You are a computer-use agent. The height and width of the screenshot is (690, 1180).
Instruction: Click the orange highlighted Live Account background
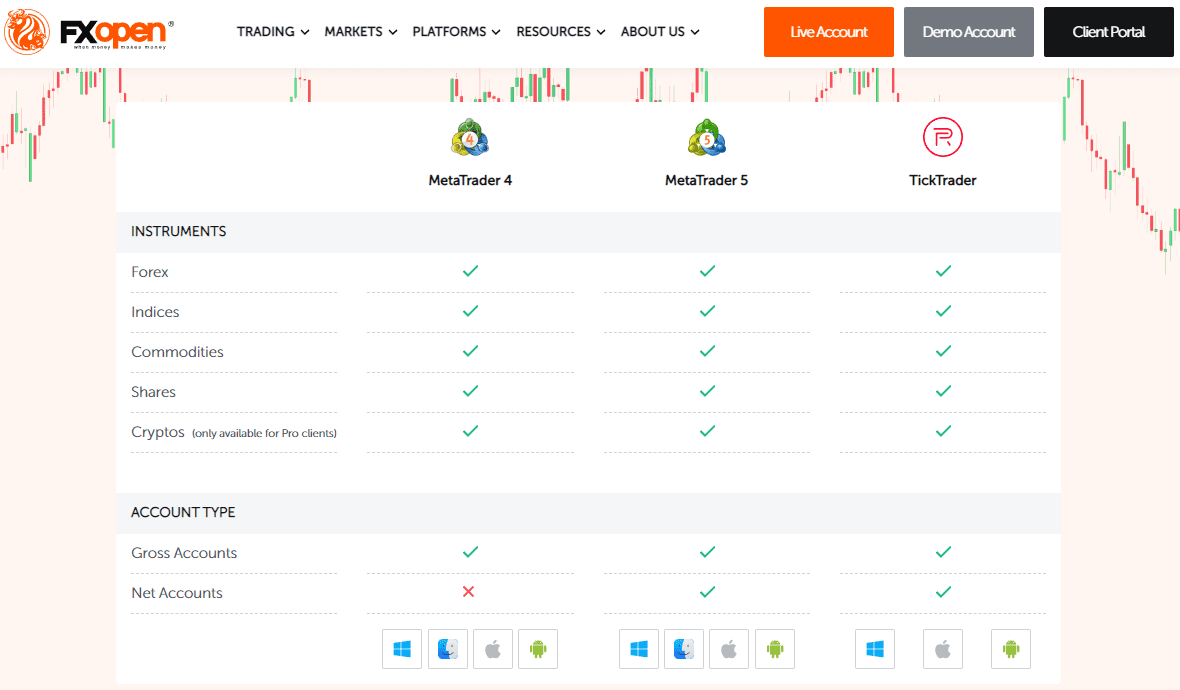coord(828,31)
